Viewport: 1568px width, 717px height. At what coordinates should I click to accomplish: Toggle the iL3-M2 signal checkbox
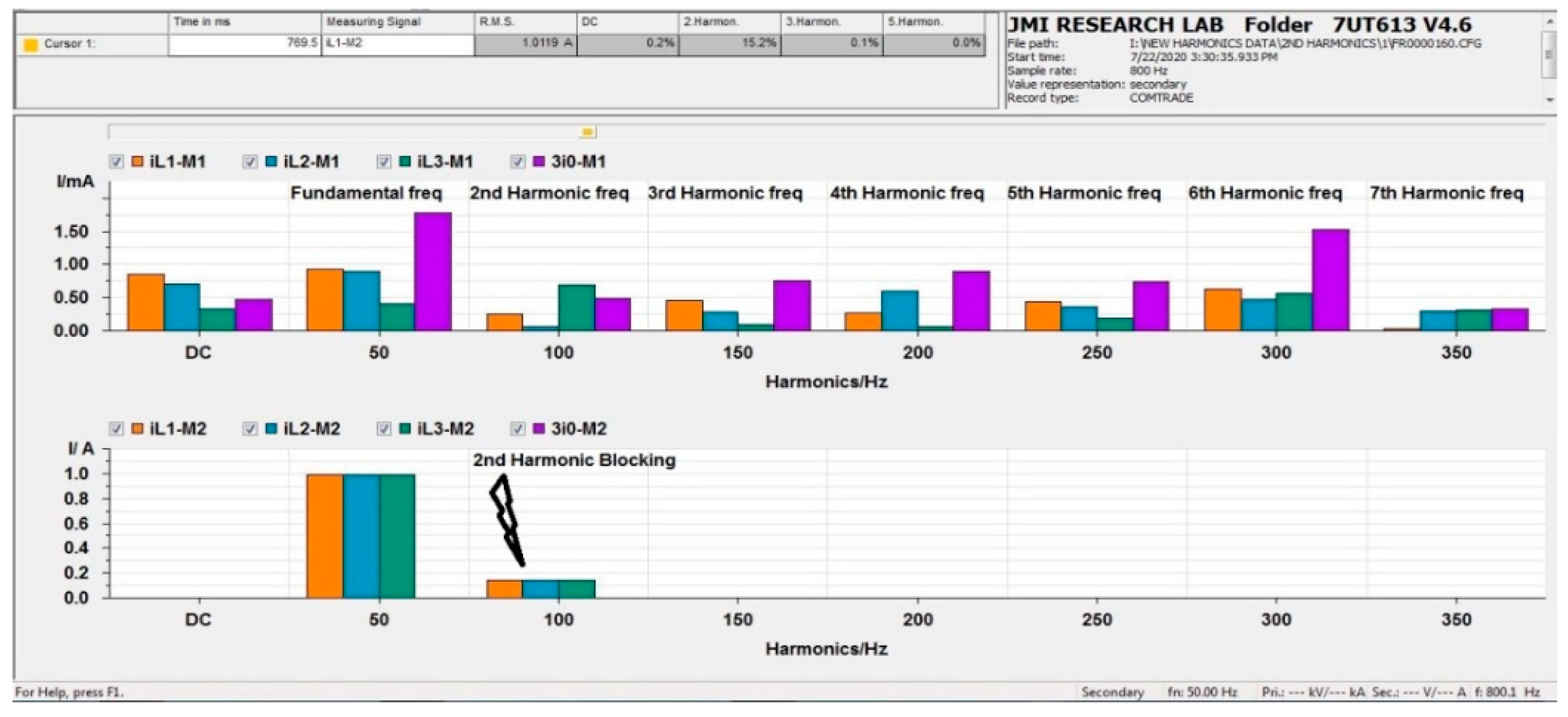(x=383, y=429)
